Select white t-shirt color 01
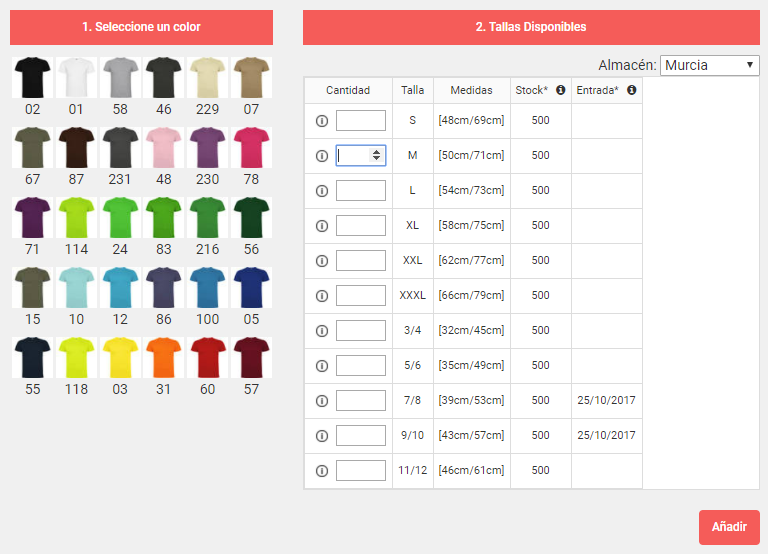This screenshot has height=554, width=768. tap(76, 77)
